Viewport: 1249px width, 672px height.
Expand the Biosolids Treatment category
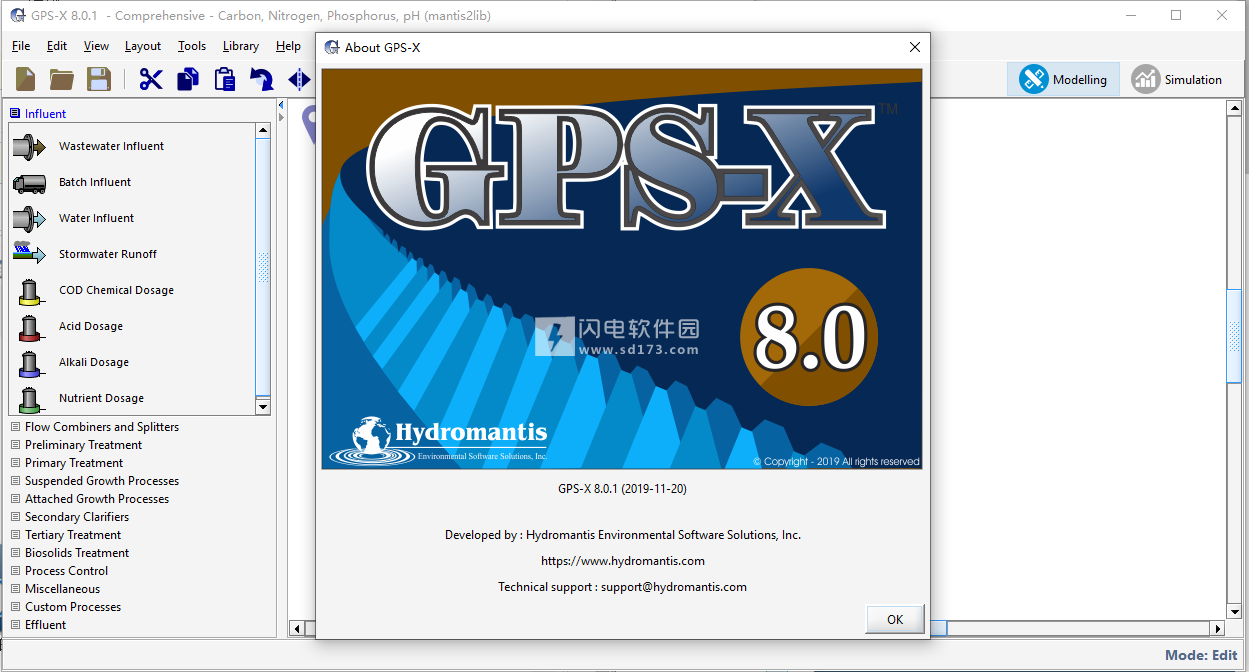[x=15, y=553]
